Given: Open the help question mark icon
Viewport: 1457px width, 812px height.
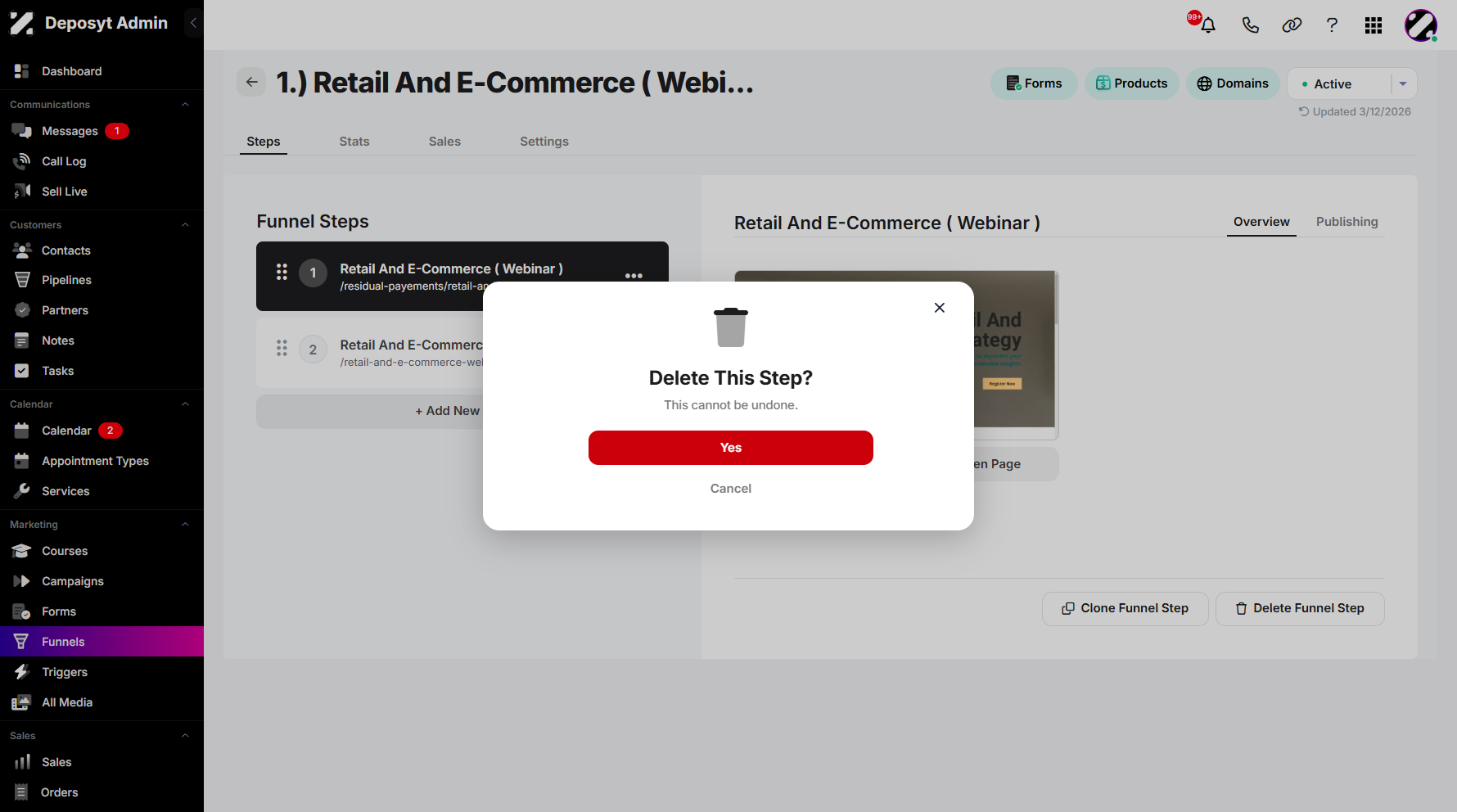Looking at the screenshot, I should pos(1333,25).
